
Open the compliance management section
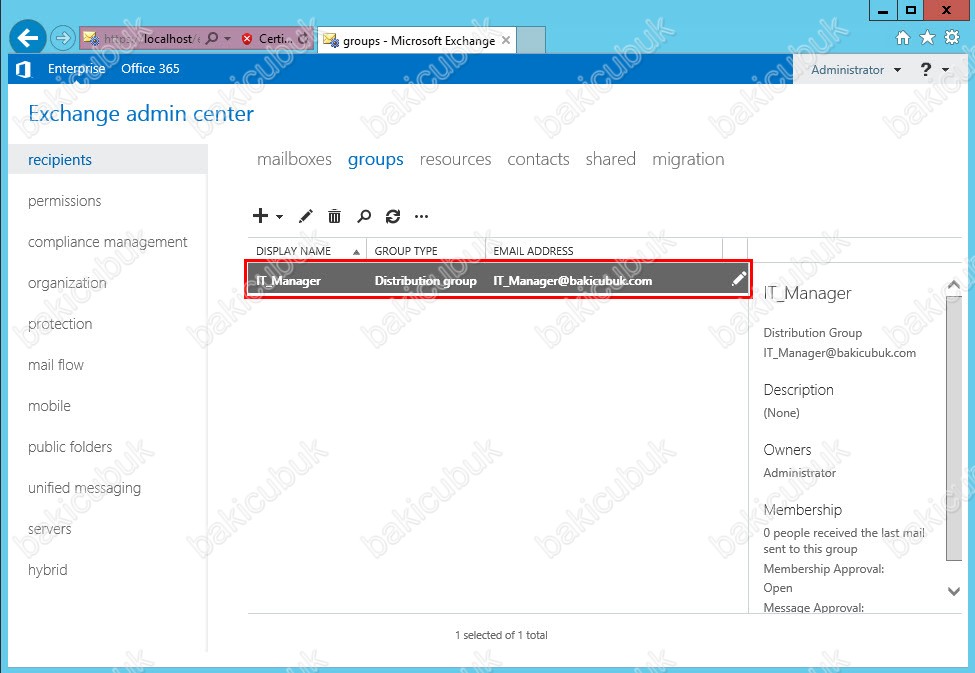(108, 242)
